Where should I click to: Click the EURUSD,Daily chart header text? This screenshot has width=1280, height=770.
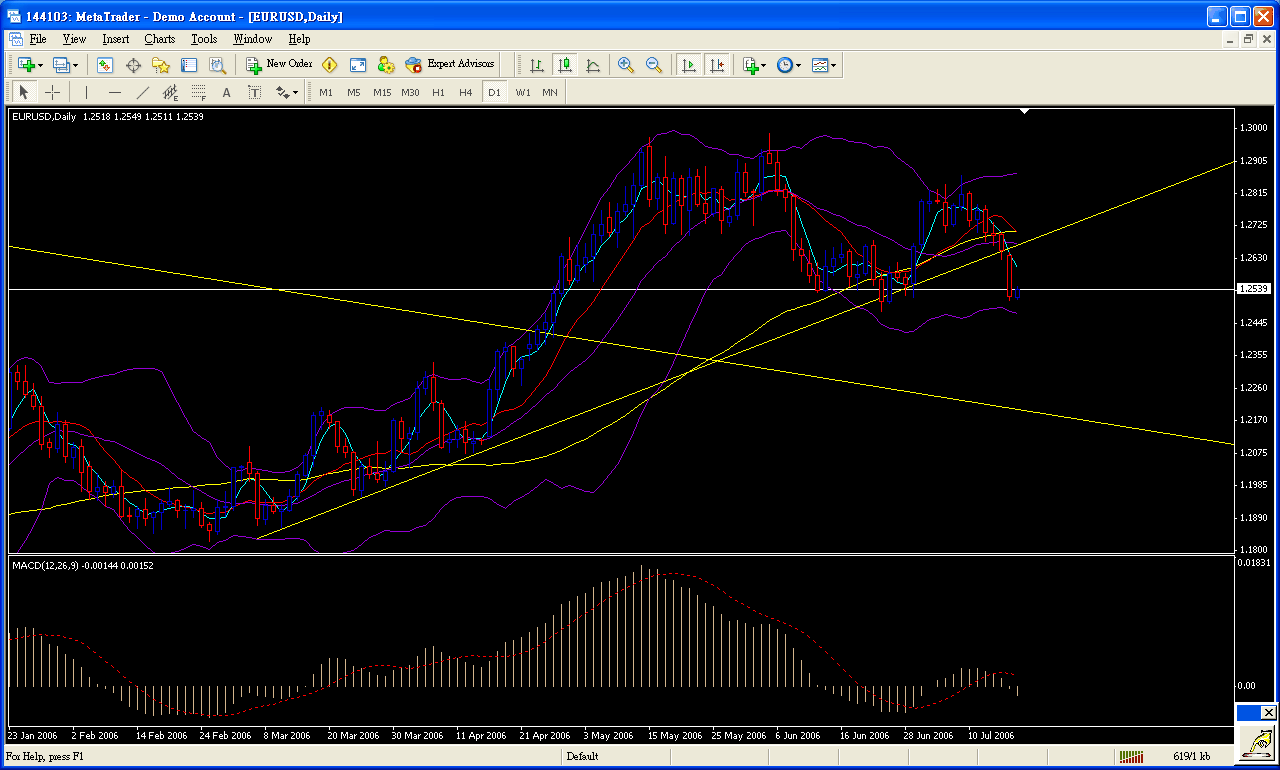coord(44,117)
